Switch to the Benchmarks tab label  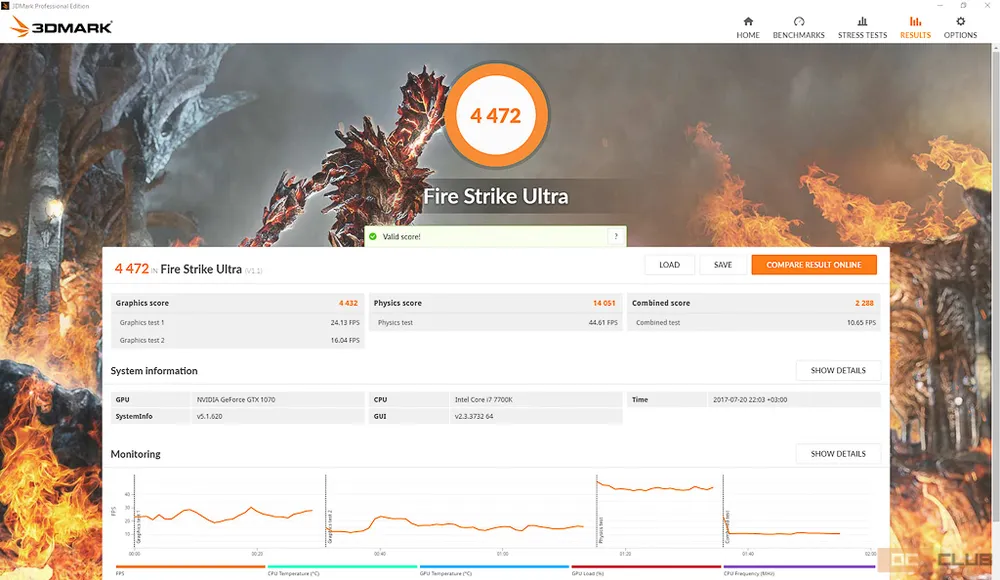coord(798,35)
